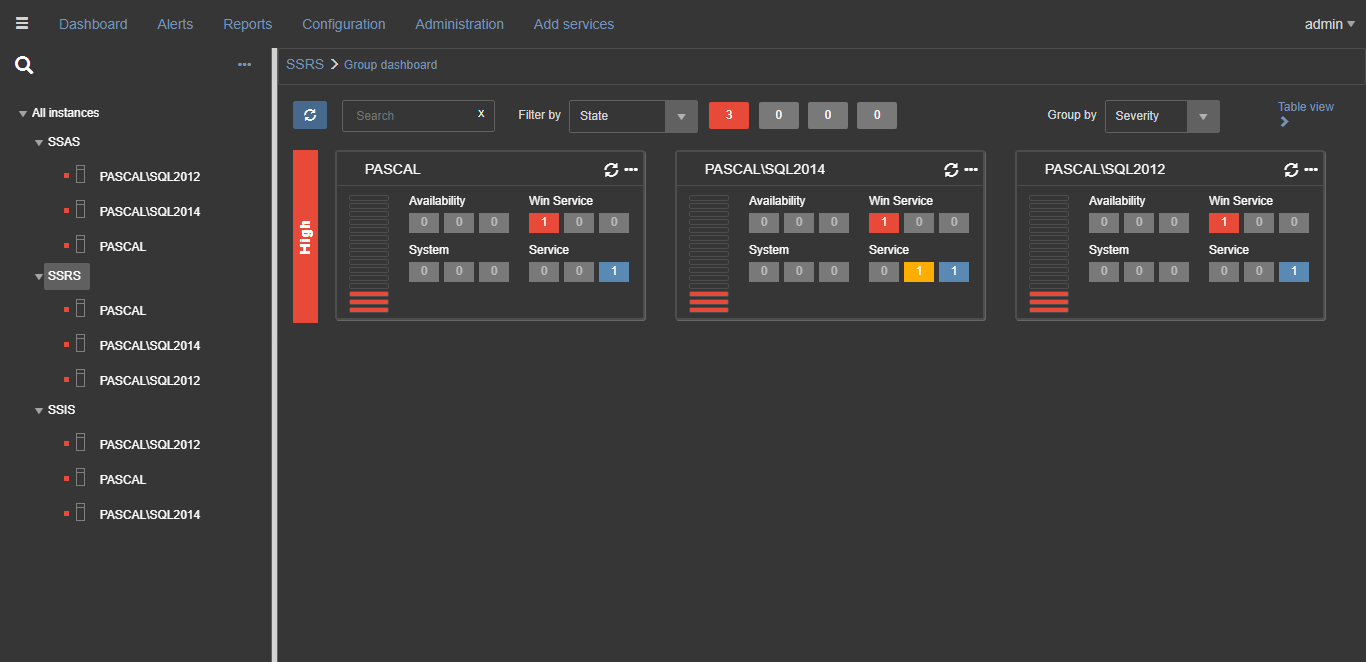
Task: Open the Dashboard menu
Action: click(x=93, y=24)
